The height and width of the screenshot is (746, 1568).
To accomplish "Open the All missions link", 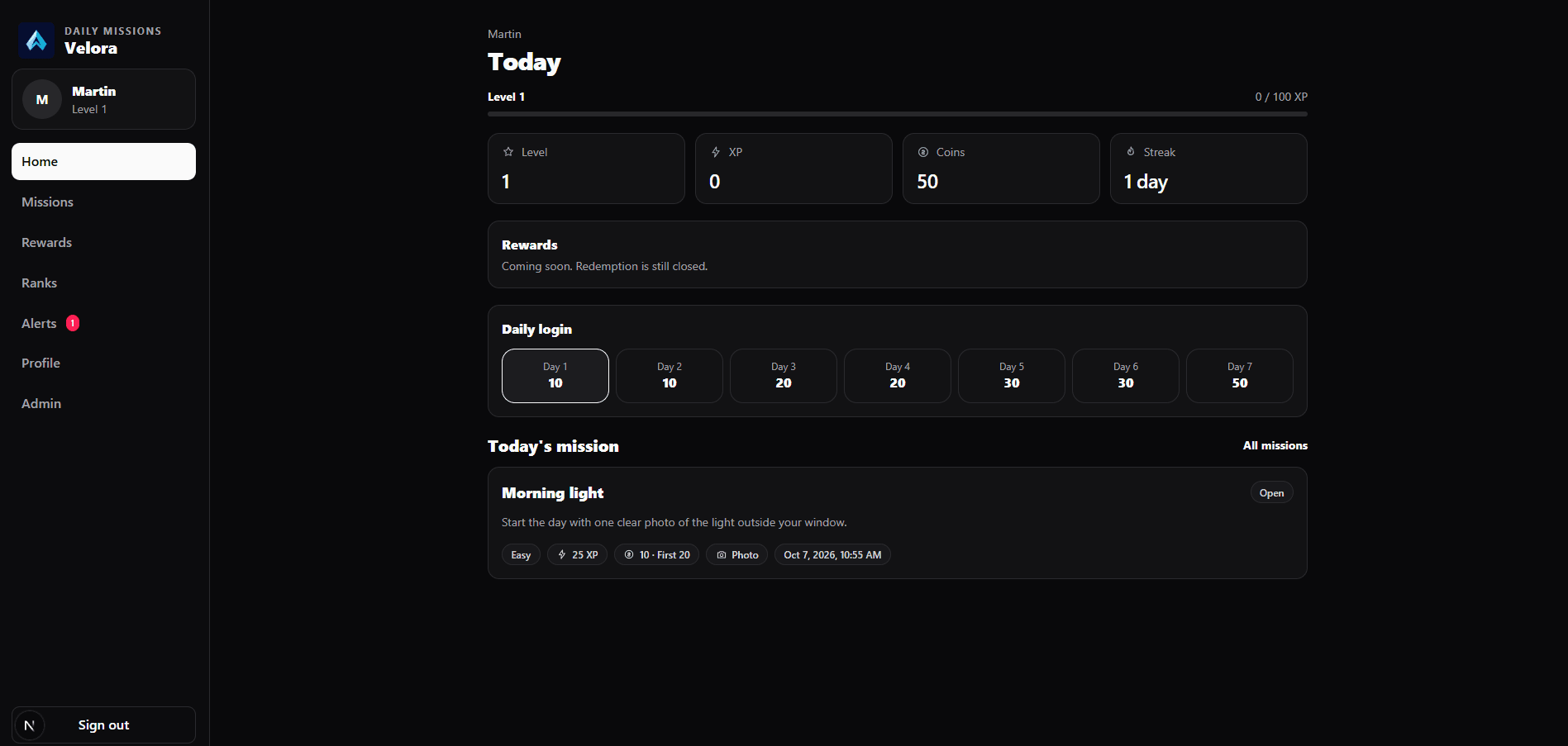I will pyautogui.click(x=1275, y=445).
